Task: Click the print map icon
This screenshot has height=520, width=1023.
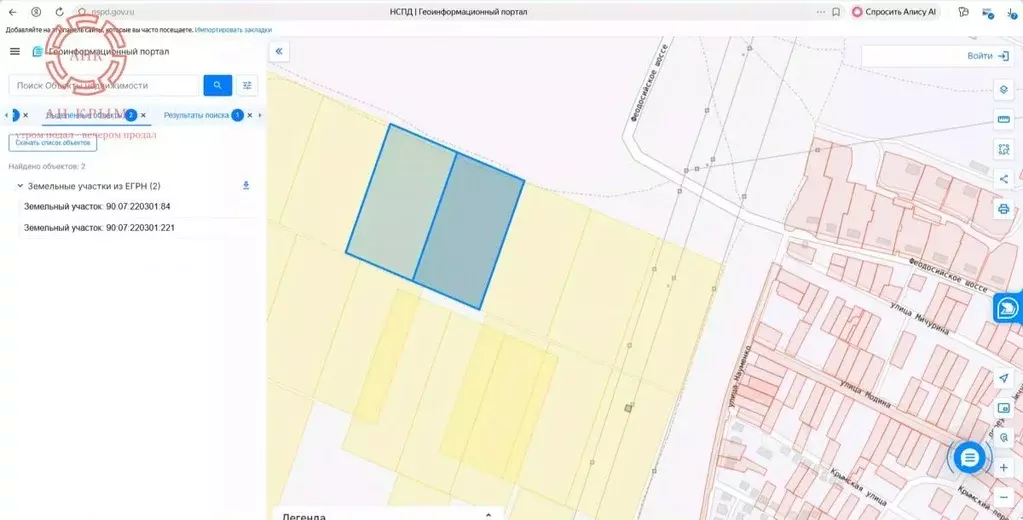Action: (x=1003, y=209)
